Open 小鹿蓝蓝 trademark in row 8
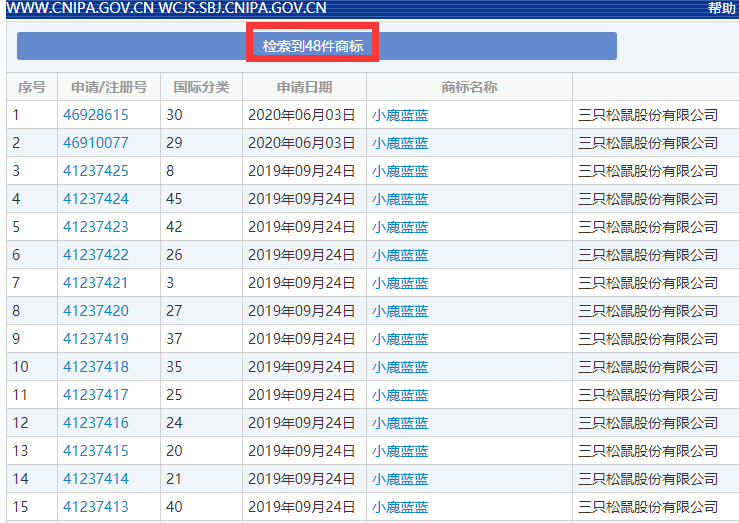Image resolution: width=739 pixels, height=523 pixels. [x=400, y=311]
